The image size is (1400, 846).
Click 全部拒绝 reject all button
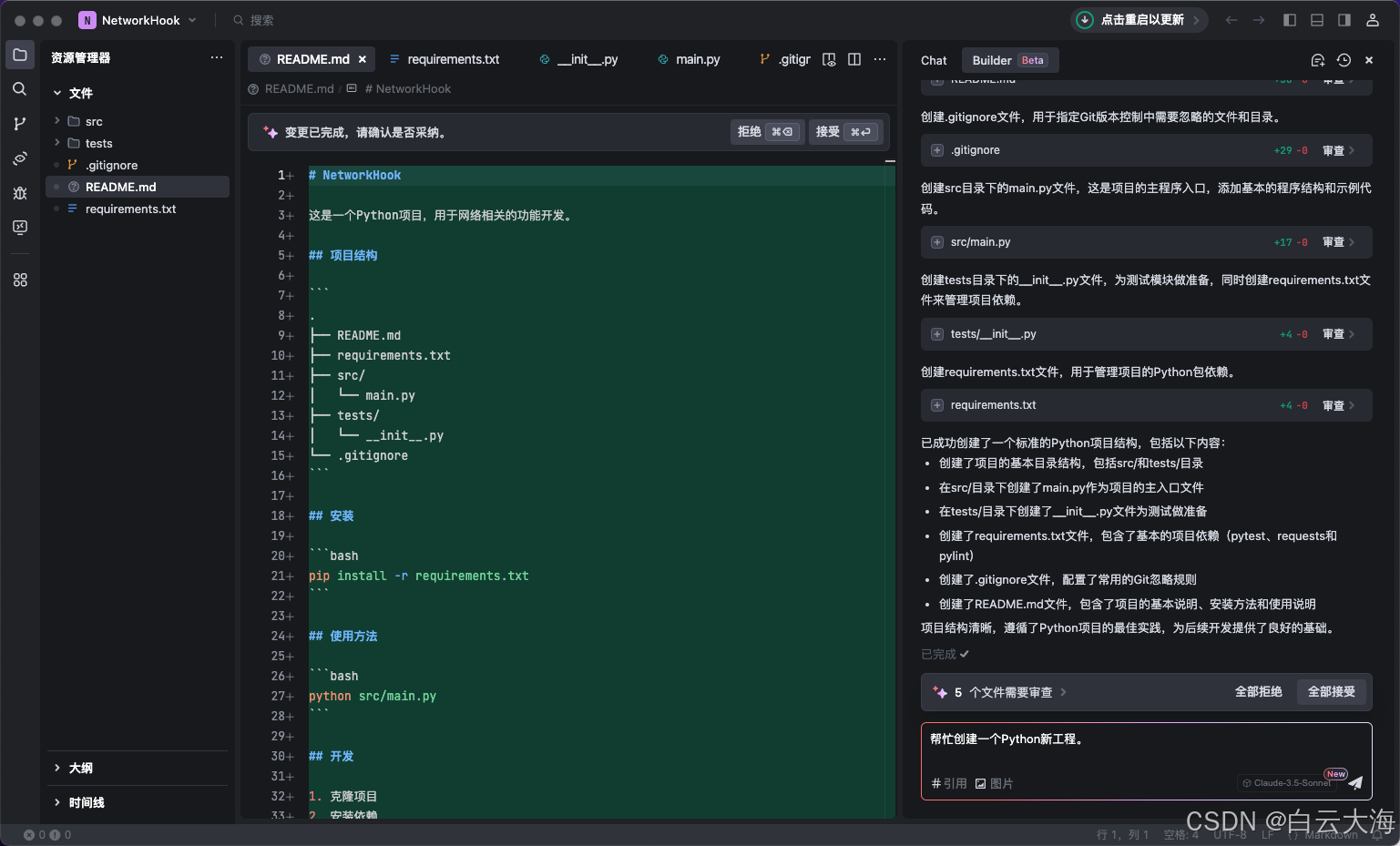pos(1258,692)
